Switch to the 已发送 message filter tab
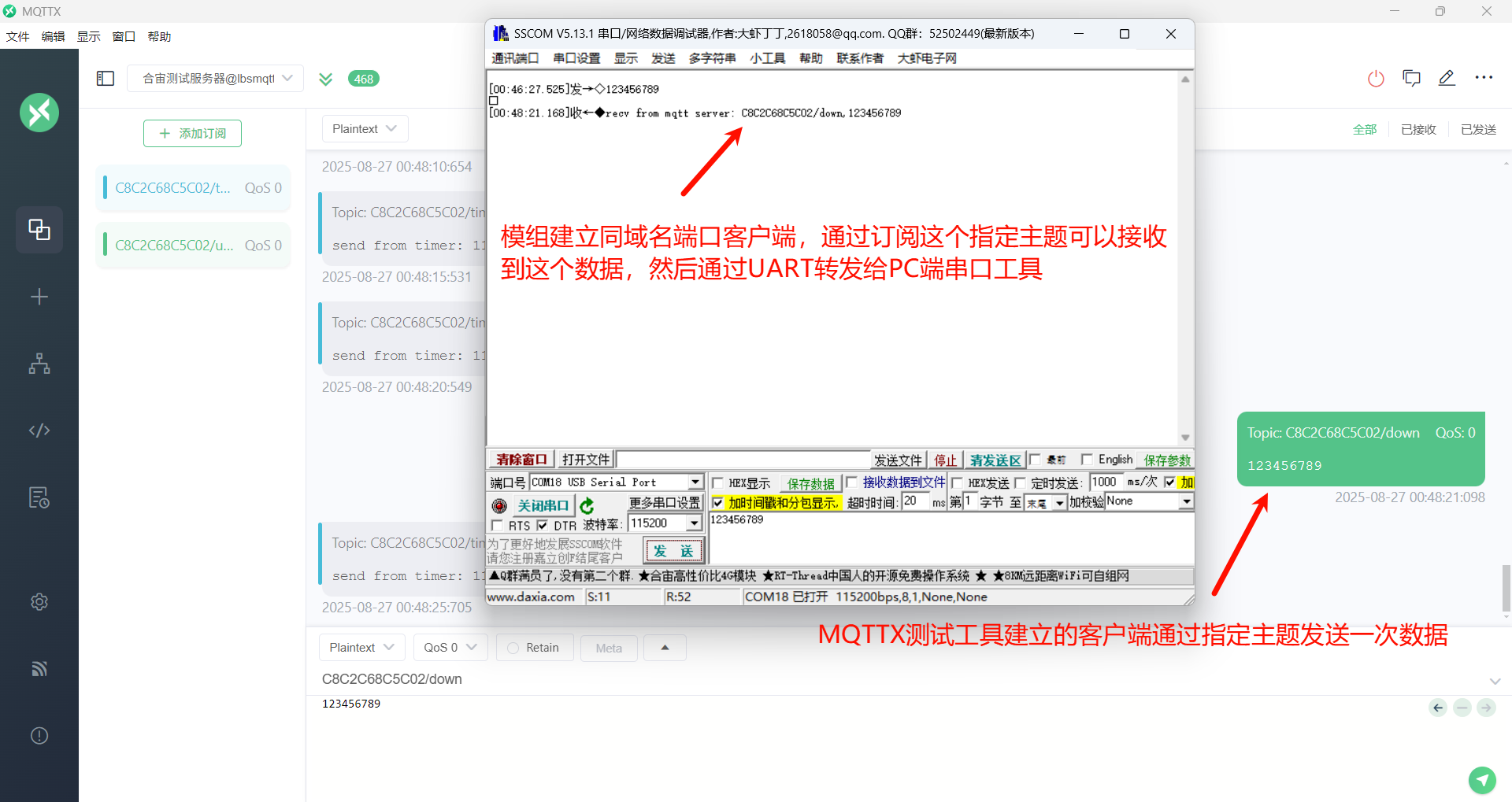 pyautogui.click(x=1478, y=129)
